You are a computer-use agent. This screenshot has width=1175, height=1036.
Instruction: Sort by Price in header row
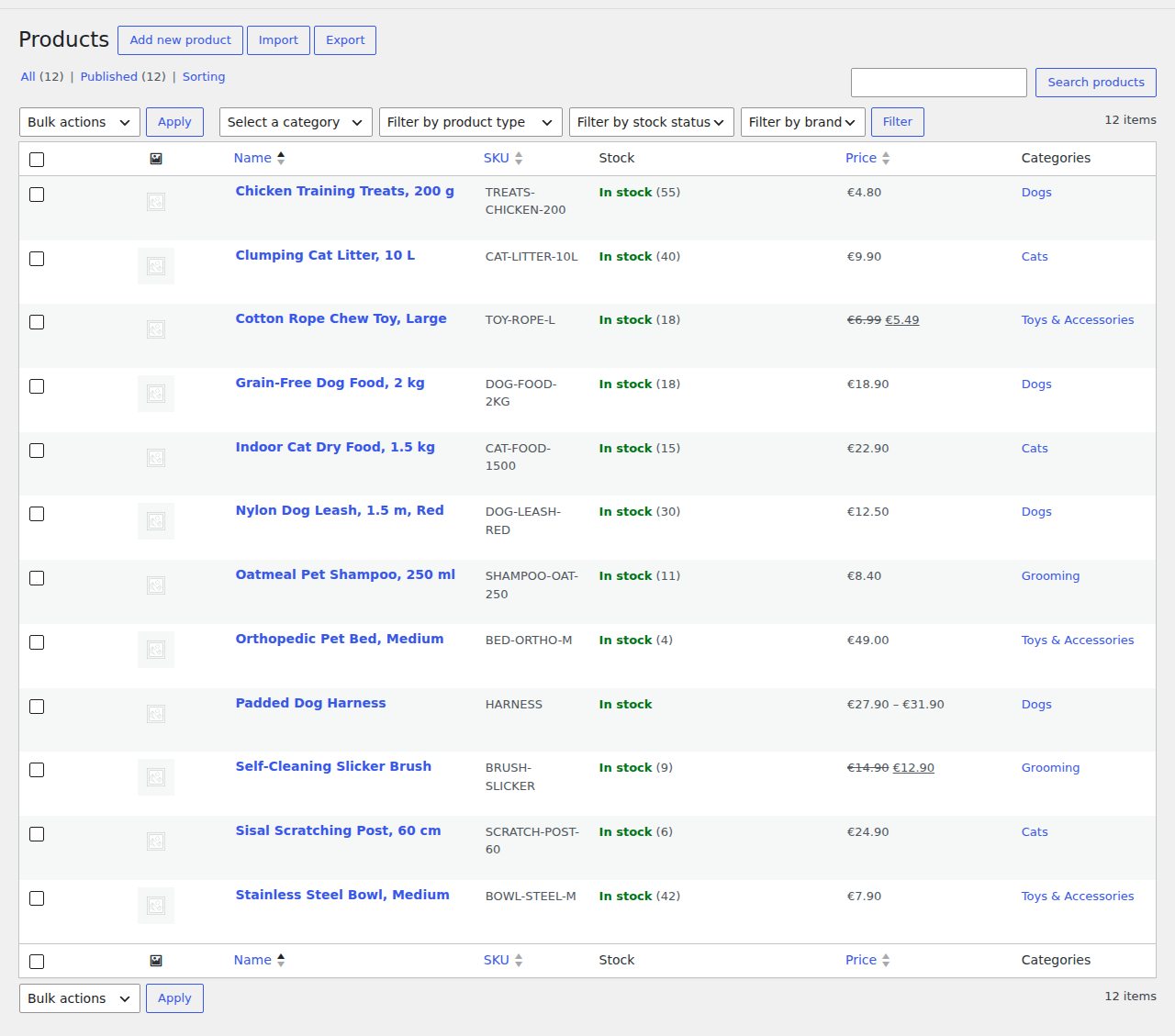(x=867, y=158)
